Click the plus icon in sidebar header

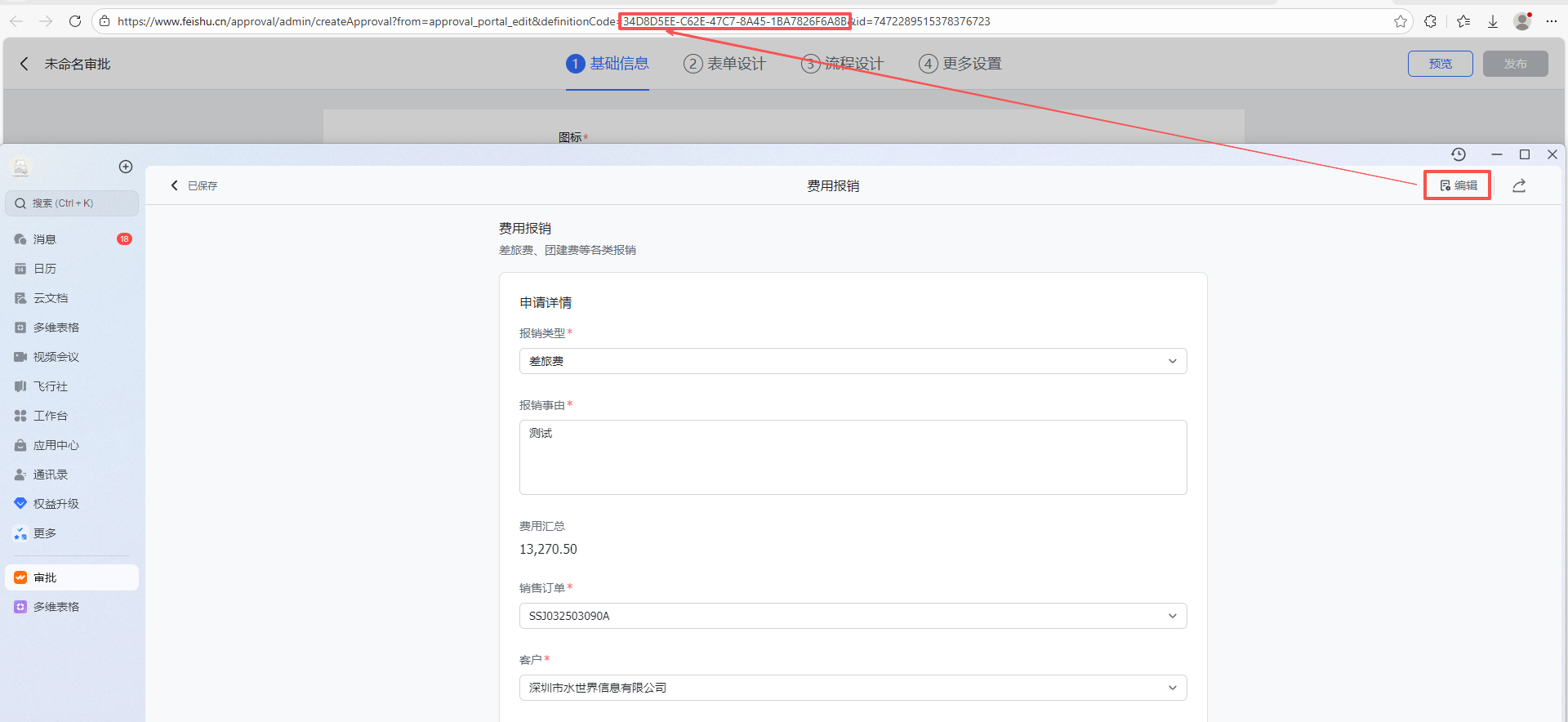pos(126,167)
